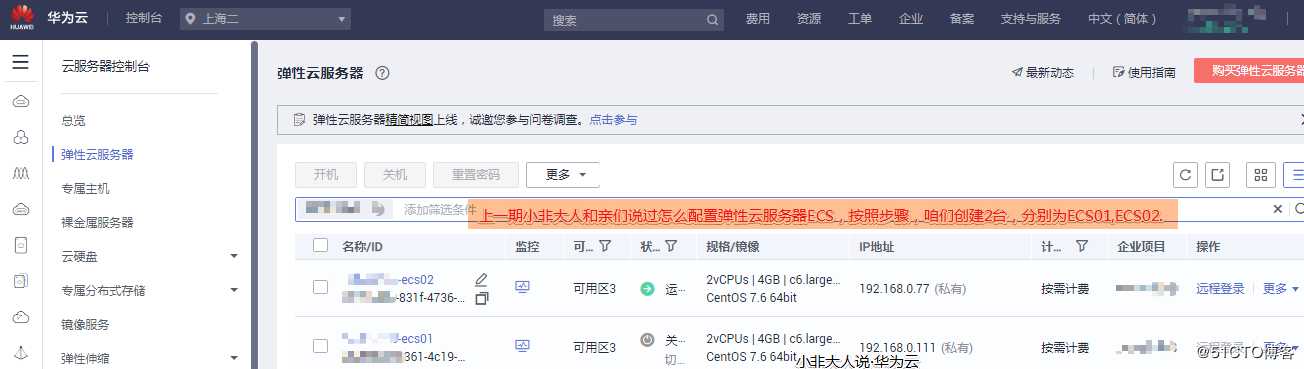Screen dimensions: 1304x369
Task: Click the 关机 shutdown button
Action: pos(395,174)
